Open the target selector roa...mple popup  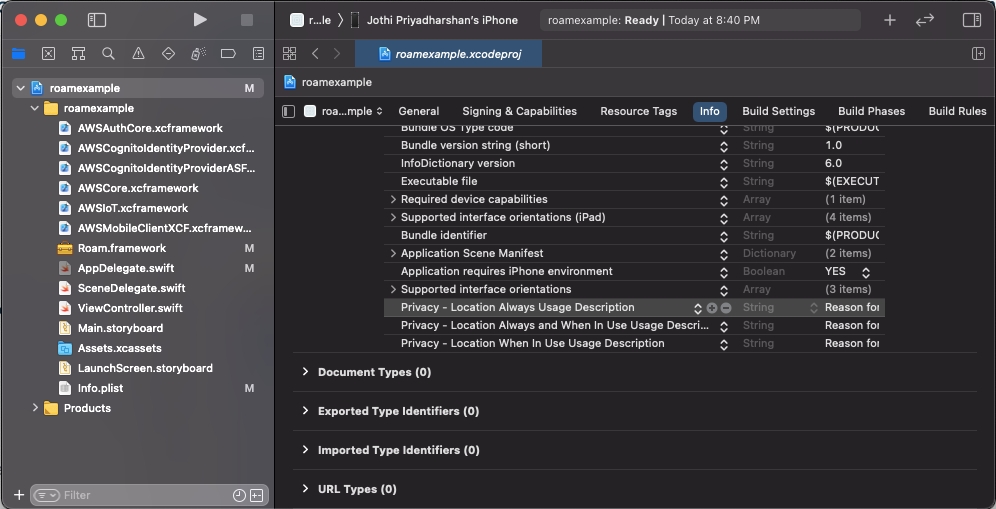click(x=343, y=111)
